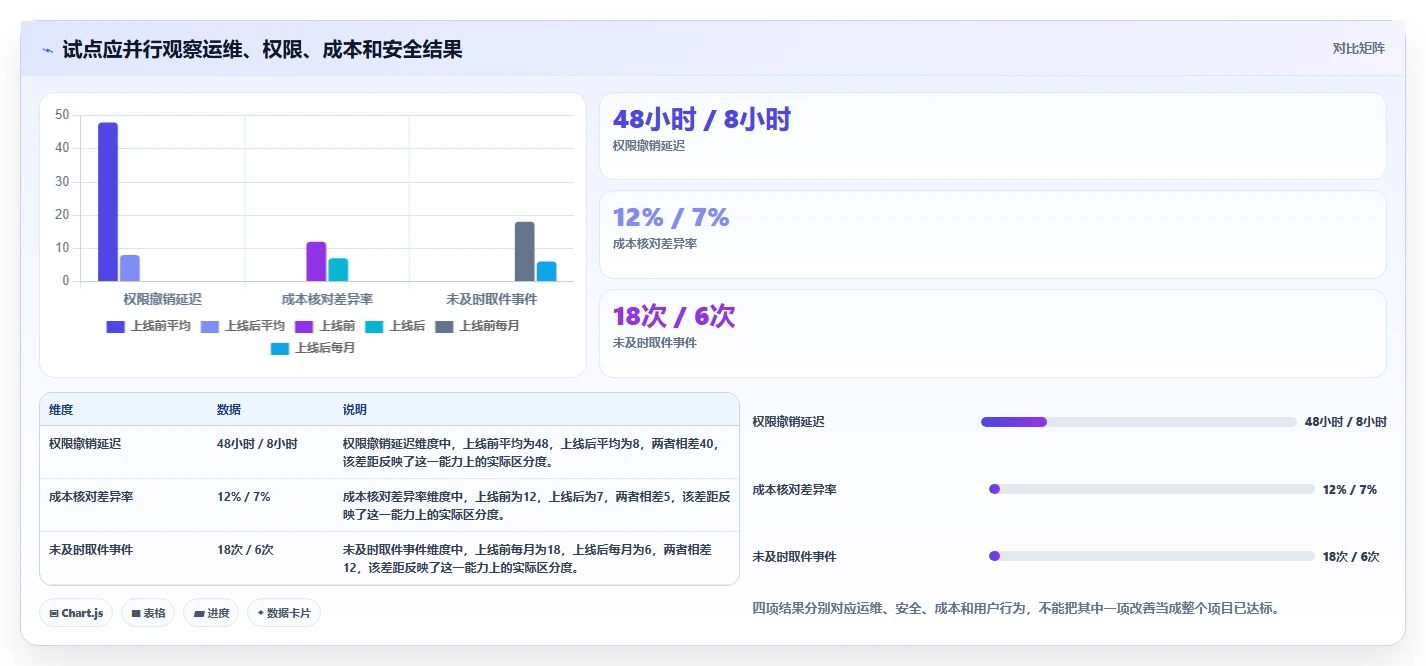
Task: Select the 权限撤销延迟 table row cell
Action: click(85, 443)
